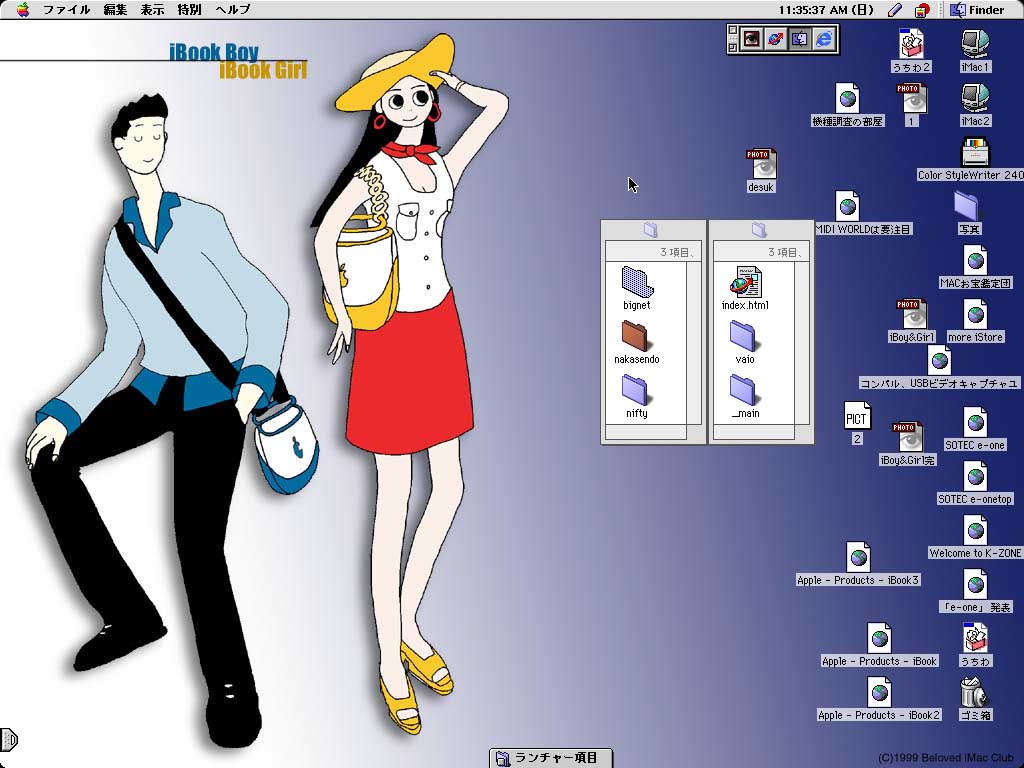Click the menu bar clock
1024x768 pixels.
[825, 10]
